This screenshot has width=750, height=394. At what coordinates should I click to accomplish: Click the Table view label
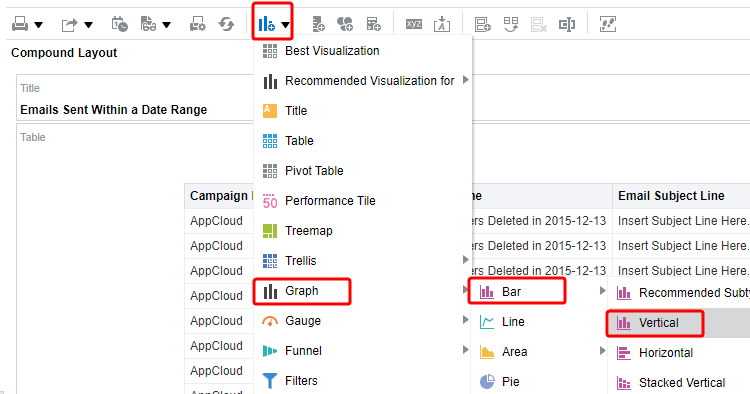(33, 137)
